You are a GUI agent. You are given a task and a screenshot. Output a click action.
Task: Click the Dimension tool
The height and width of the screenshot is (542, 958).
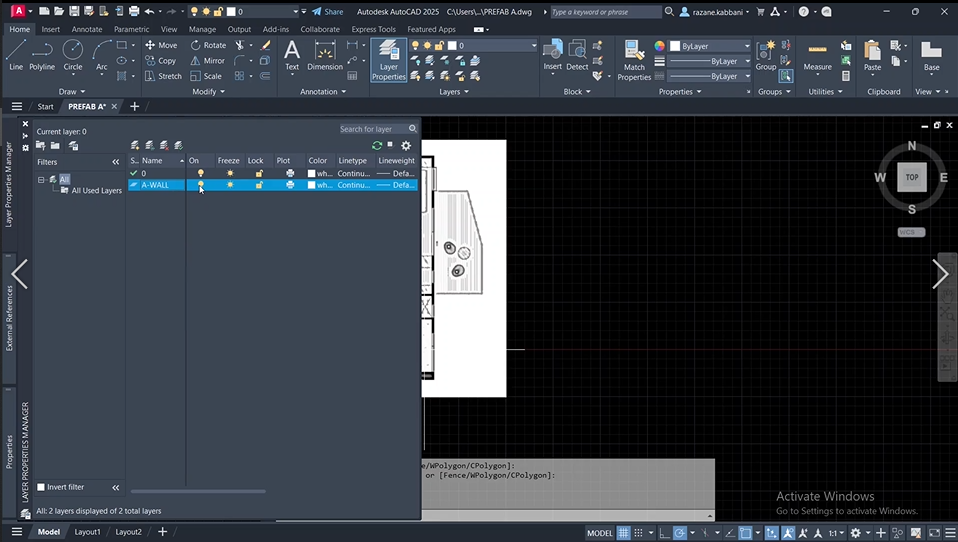point(324,54)
